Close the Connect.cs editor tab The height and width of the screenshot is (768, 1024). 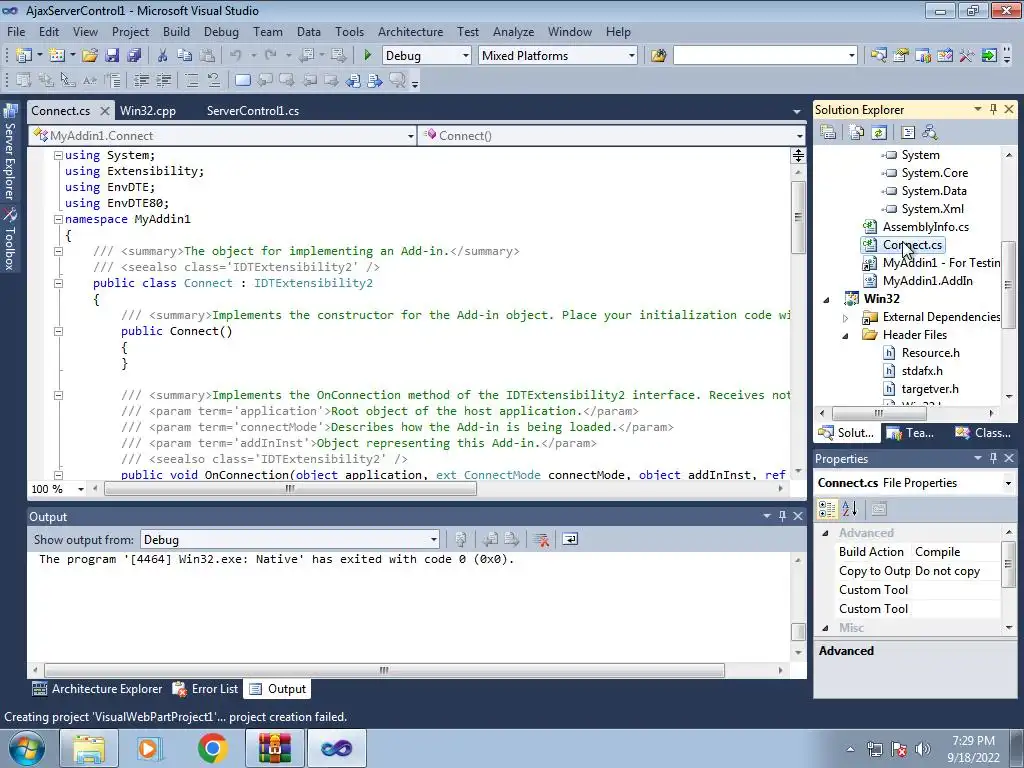[x=104, y=111]
